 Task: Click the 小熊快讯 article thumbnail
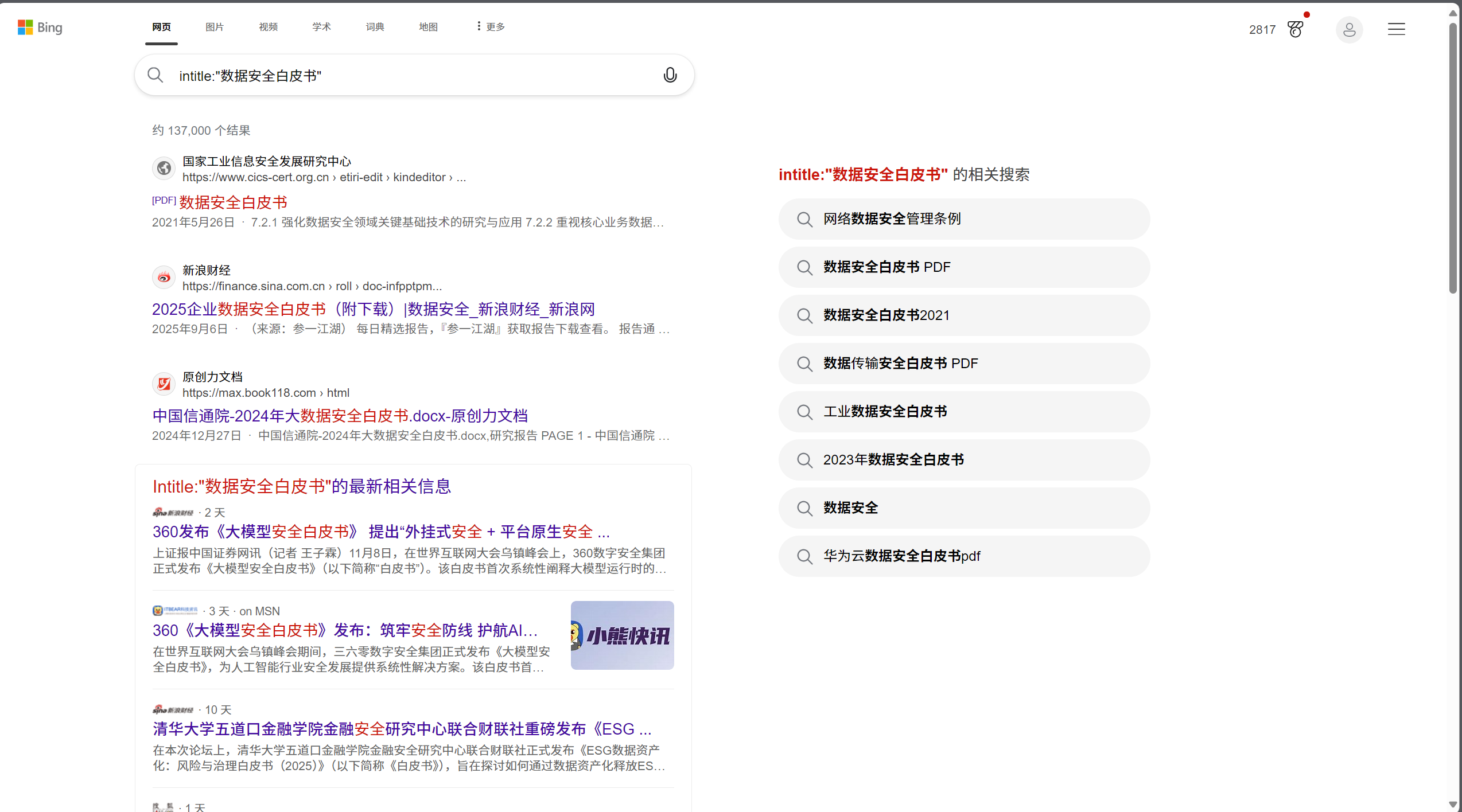622,635
